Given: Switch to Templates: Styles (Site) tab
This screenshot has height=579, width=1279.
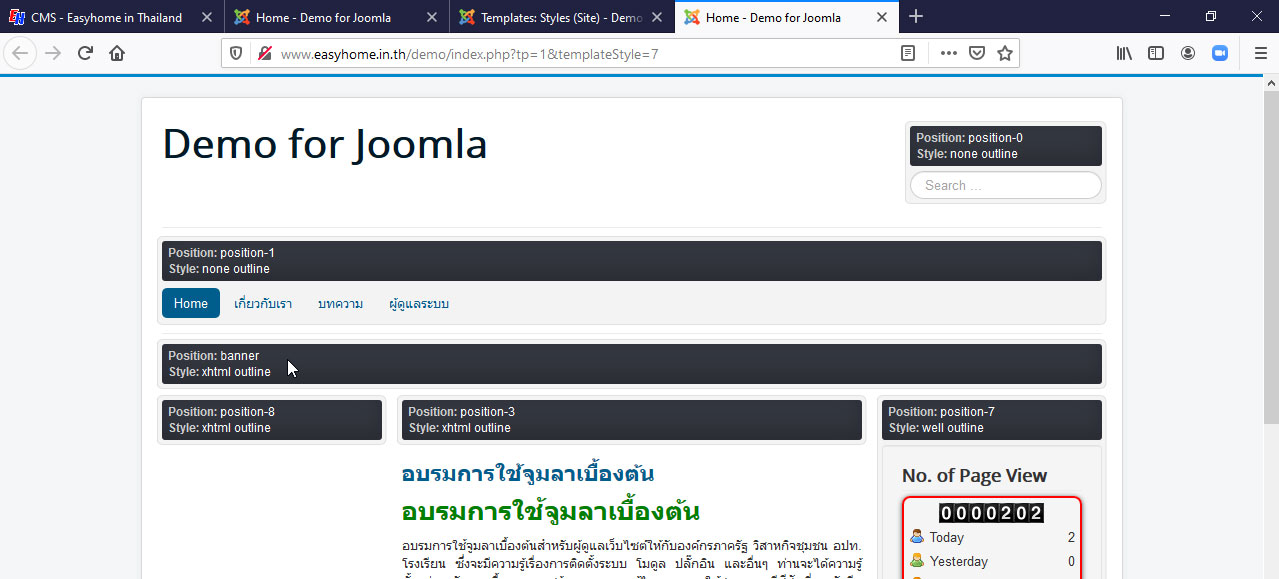Looking at the screenshot, I should [x=560, y=17].
